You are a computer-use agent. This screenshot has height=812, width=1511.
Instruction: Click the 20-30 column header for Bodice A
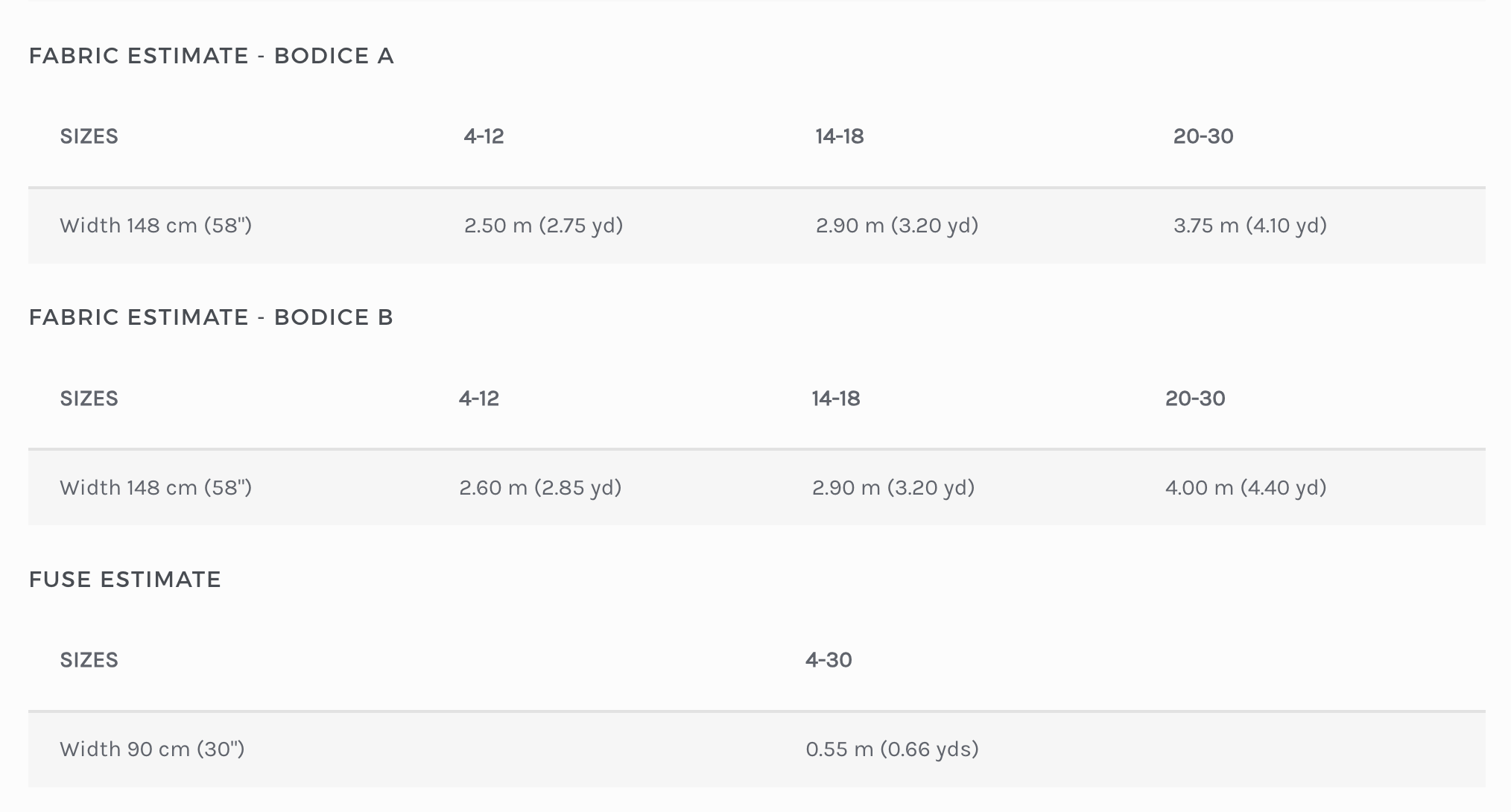coord(1203,136)
